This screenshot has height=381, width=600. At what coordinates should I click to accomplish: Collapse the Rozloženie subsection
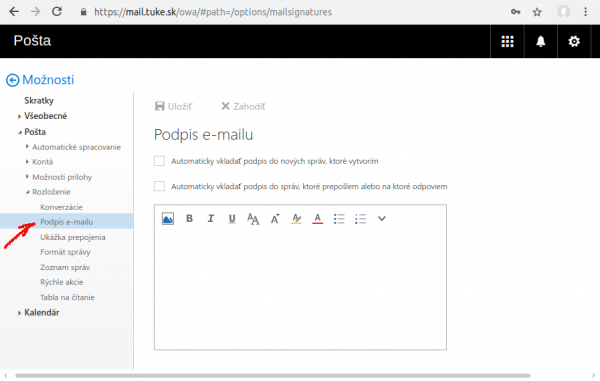coord(27,192)
